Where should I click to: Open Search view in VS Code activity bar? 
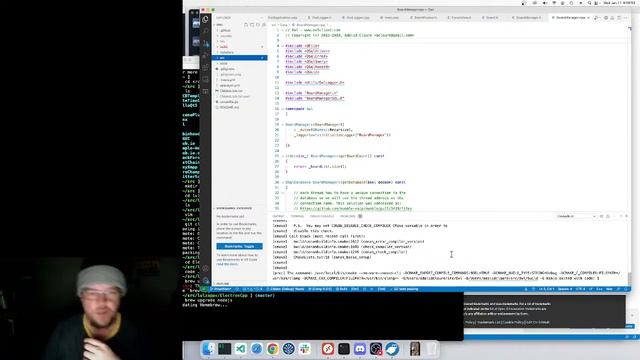coord(206,31)
